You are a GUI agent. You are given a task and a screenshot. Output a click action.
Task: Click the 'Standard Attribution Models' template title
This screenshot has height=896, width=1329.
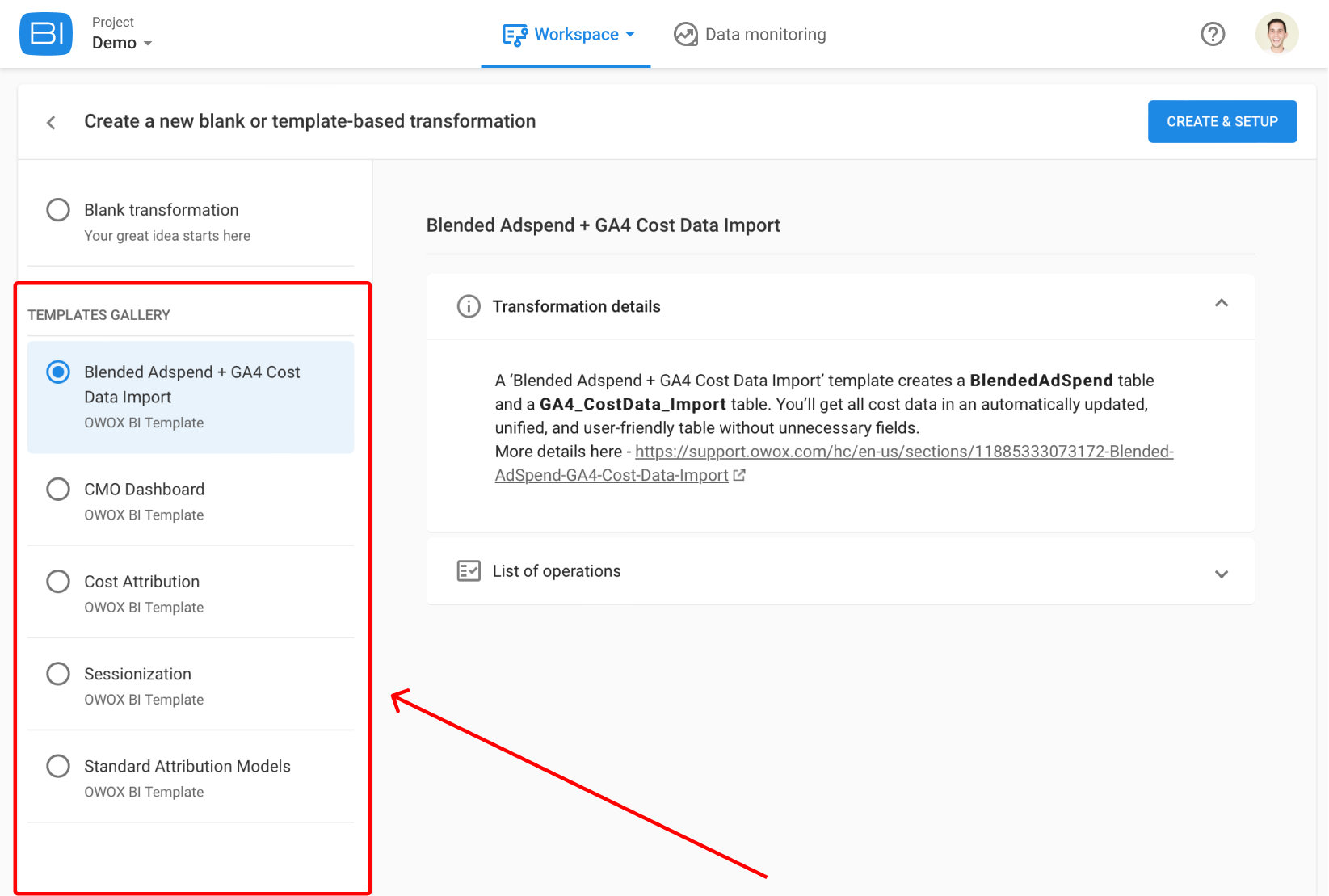point(187,766)
